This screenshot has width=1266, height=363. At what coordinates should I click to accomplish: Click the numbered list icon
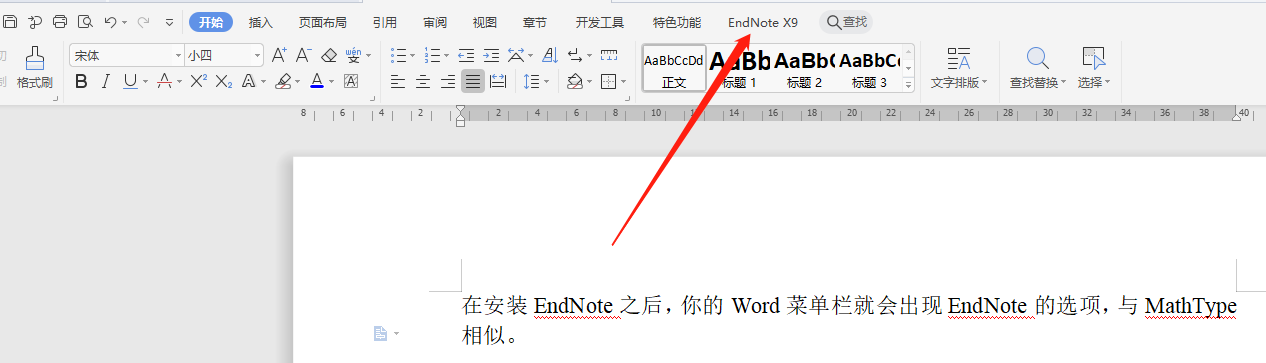pyautogui.click(x=432, y=55)
